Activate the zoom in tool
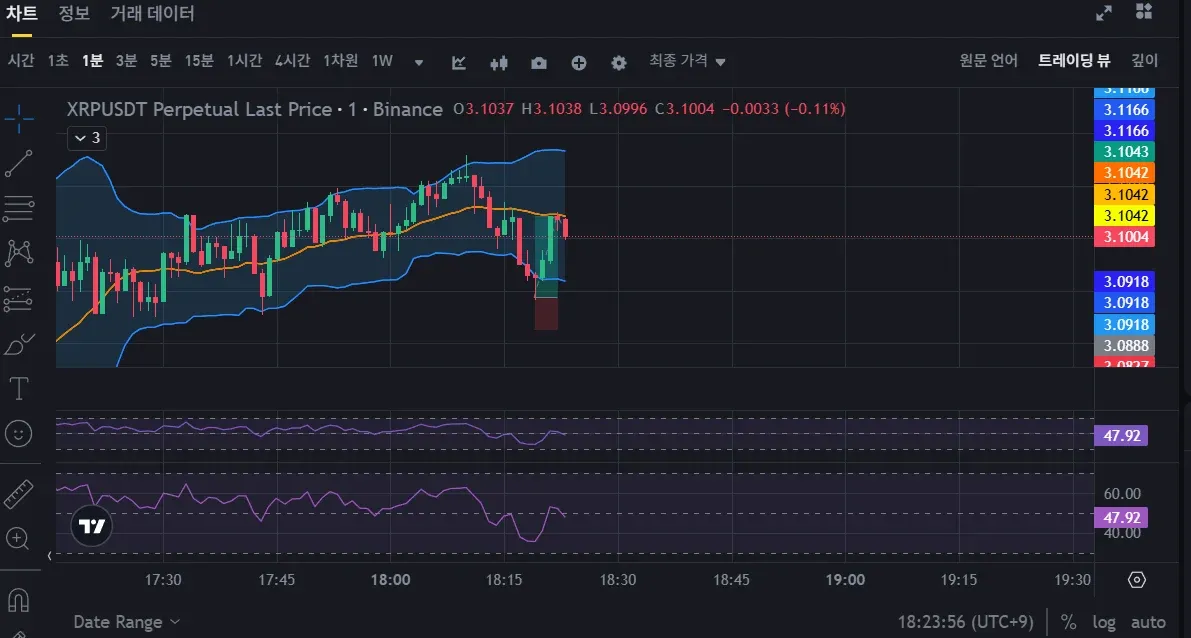This screenshot has width=1191, height=638. 17,539
